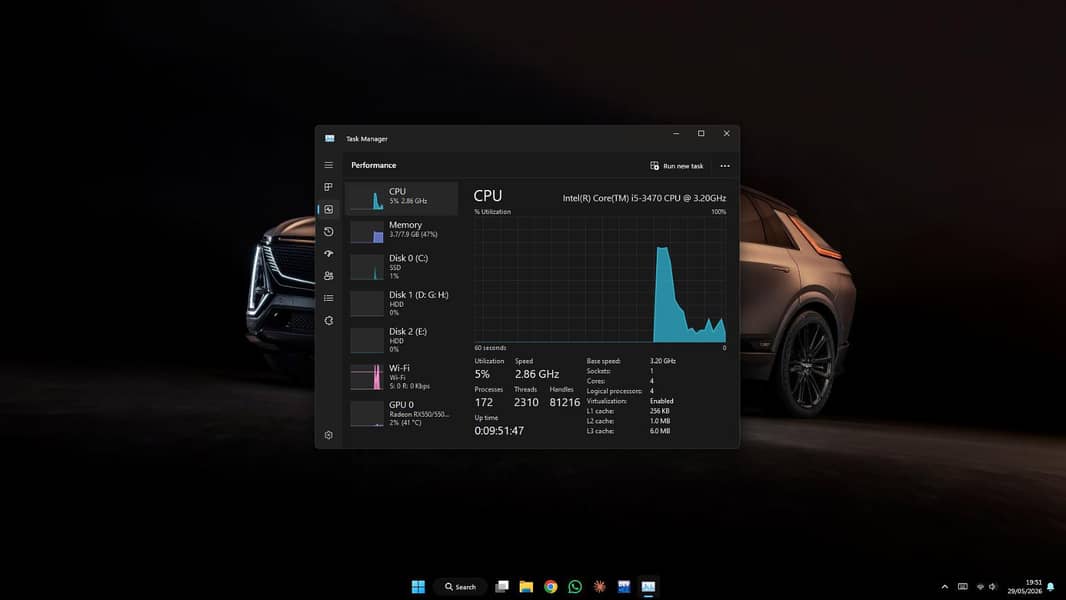The height and width of the screenshot is (600, 1066).
Task: Maximize the Task Manager window
Action: pos(701,134)
